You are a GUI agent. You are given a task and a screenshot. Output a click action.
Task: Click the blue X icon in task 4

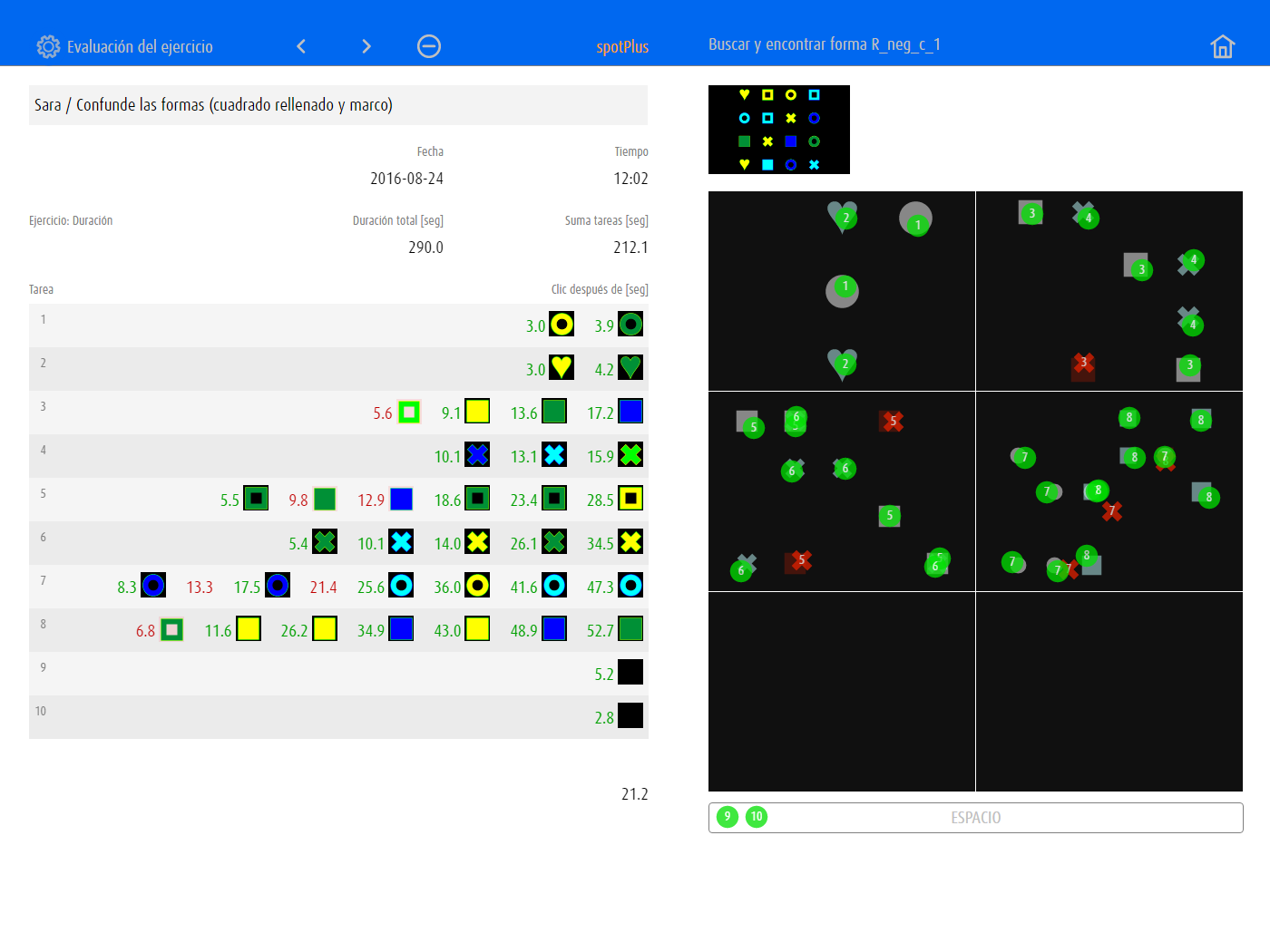click(x=477, y=454)
